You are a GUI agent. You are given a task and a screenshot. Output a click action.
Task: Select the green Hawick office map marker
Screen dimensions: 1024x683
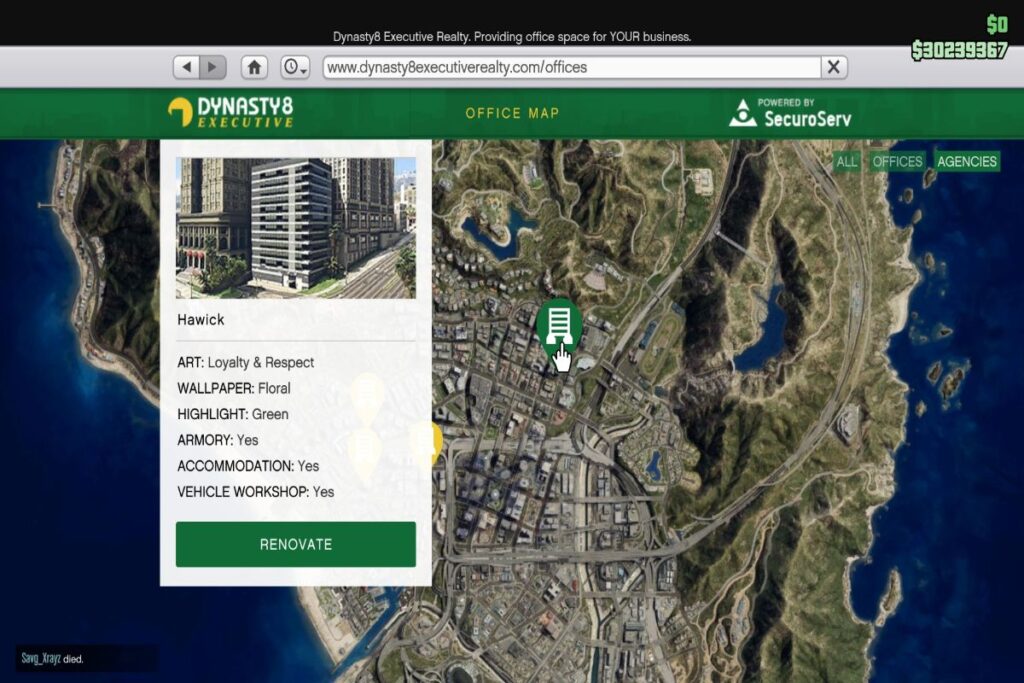(559, 326)
